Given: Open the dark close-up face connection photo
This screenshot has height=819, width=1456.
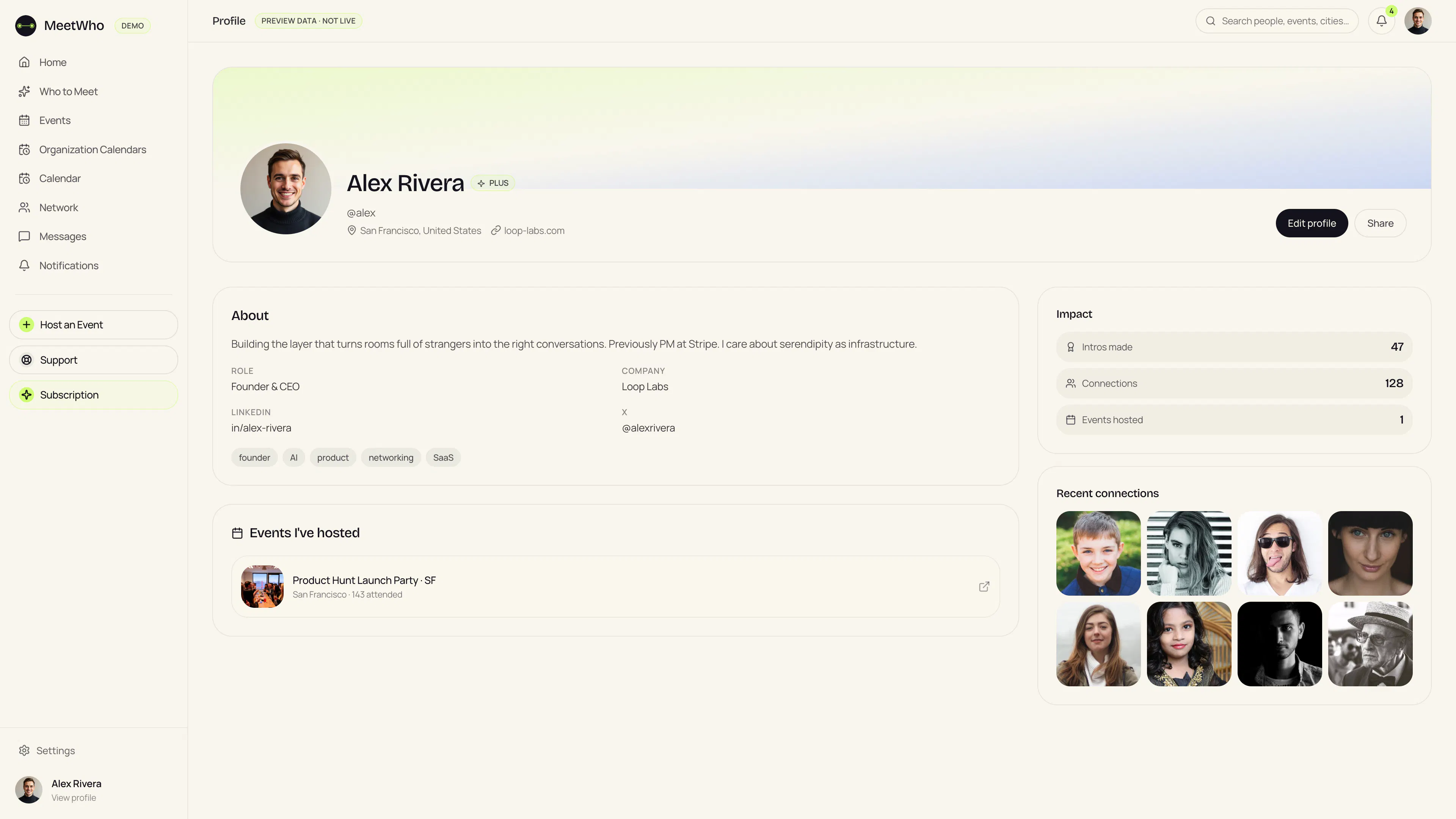Looking at the screenshot, I should point(1370,553).
